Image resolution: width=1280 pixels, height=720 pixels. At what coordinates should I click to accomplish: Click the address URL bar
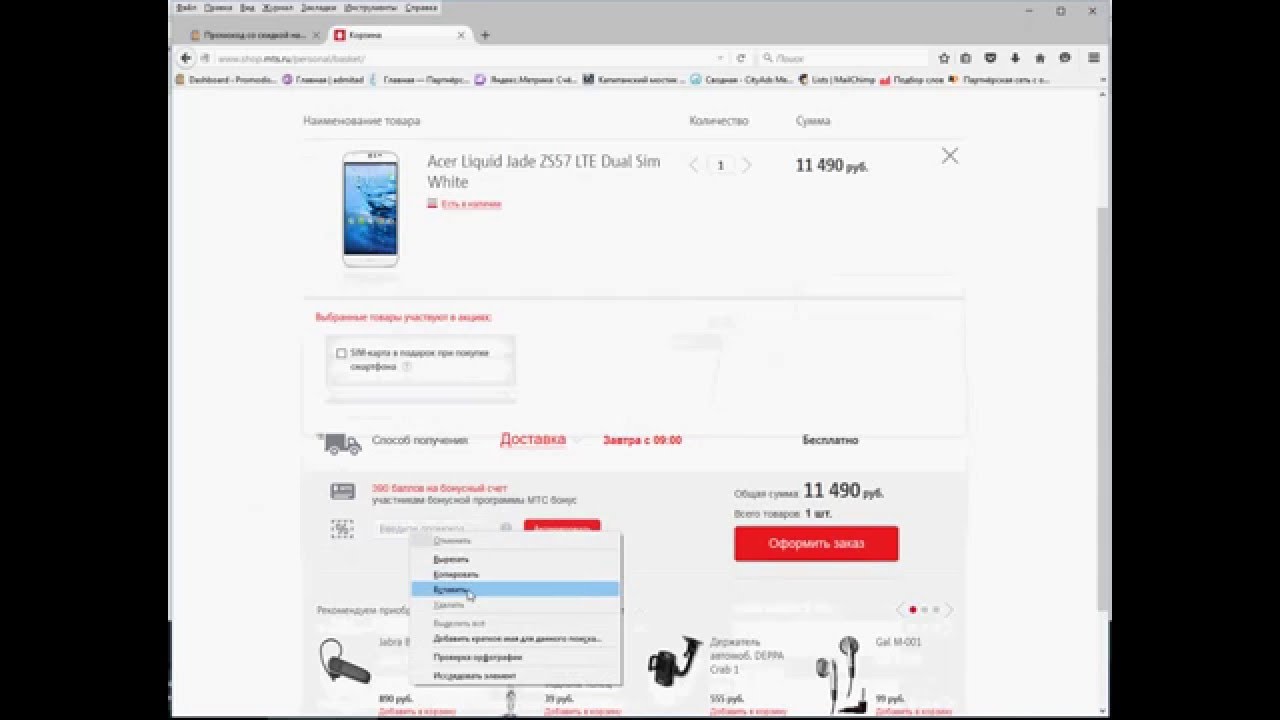460,58
